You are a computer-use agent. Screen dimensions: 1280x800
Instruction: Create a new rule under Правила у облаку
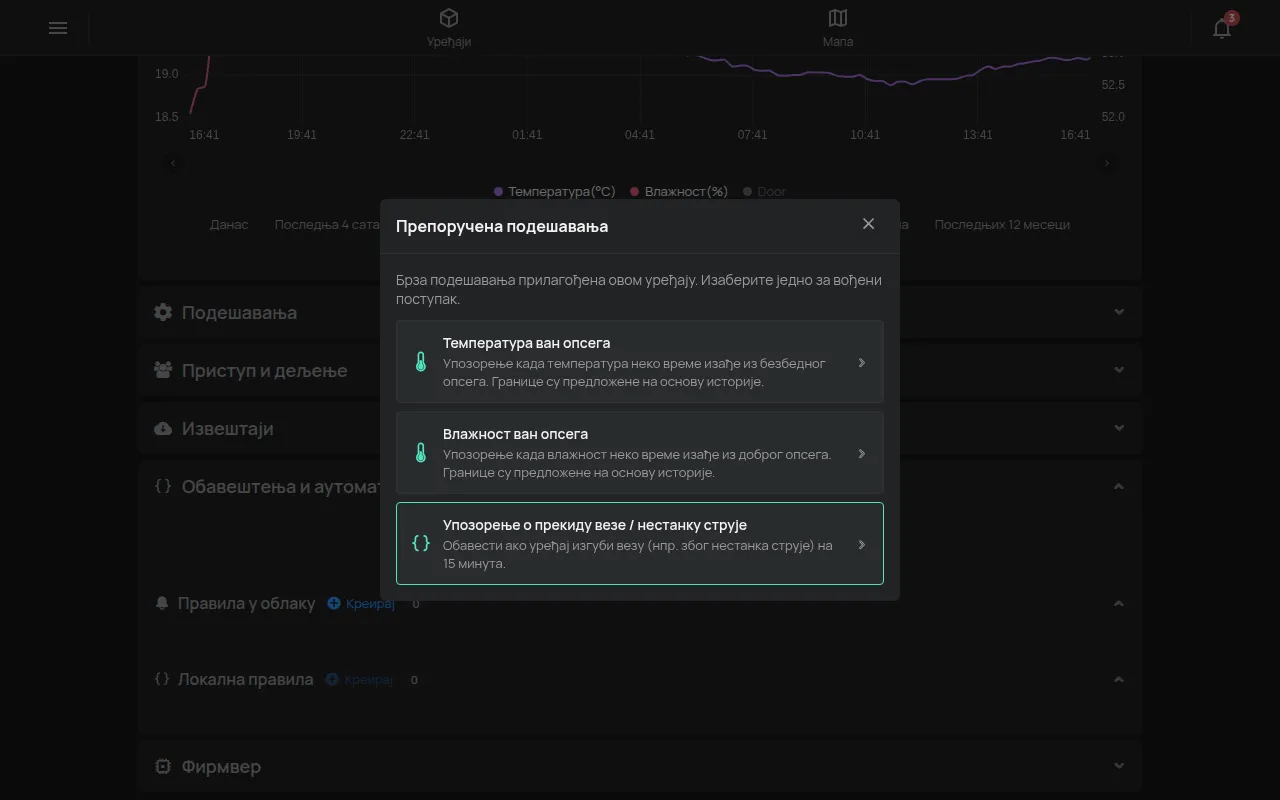click(x=361, y=603)
